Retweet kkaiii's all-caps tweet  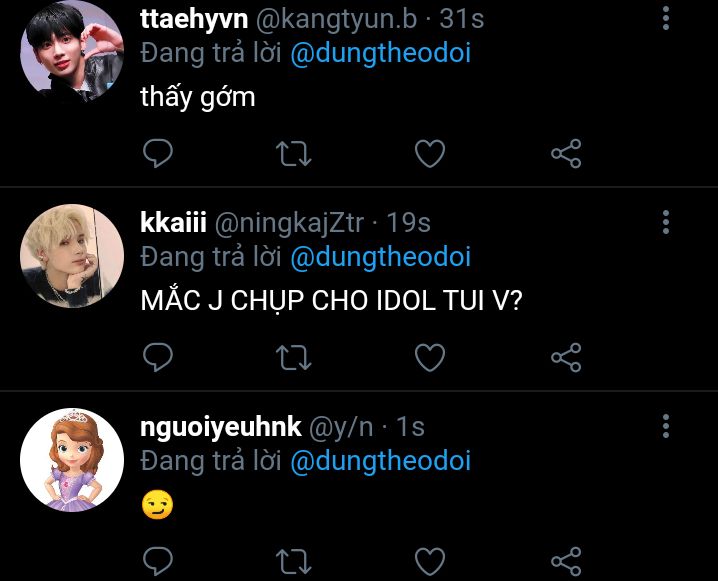pyautogui.click(x=294, y=357)
